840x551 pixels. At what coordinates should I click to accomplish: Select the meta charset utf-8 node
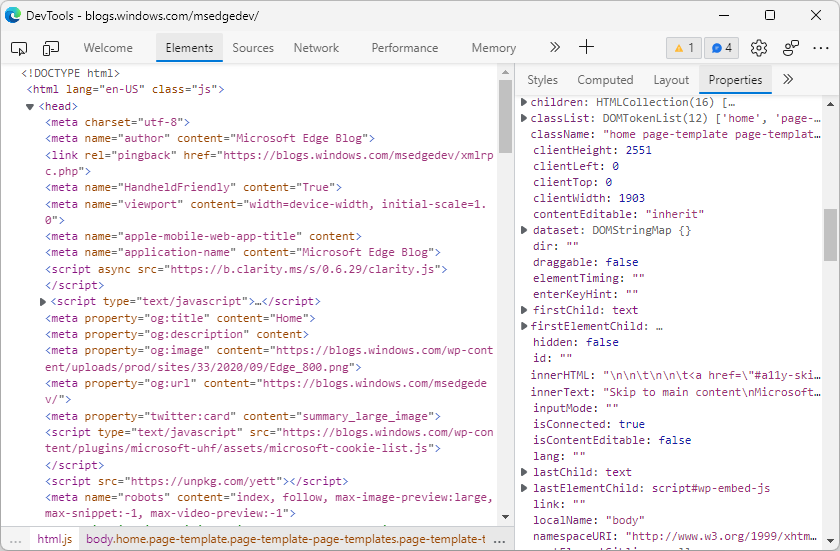coord(117,123)
